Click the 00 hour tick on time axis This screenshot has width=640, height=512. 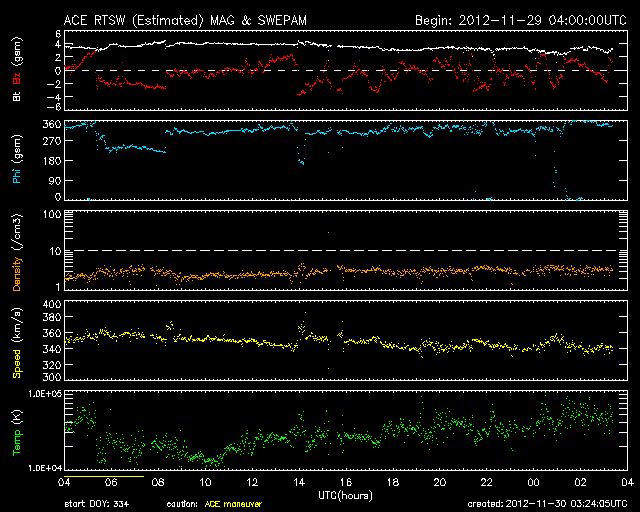pyautogui.click(x=533, y=482)
